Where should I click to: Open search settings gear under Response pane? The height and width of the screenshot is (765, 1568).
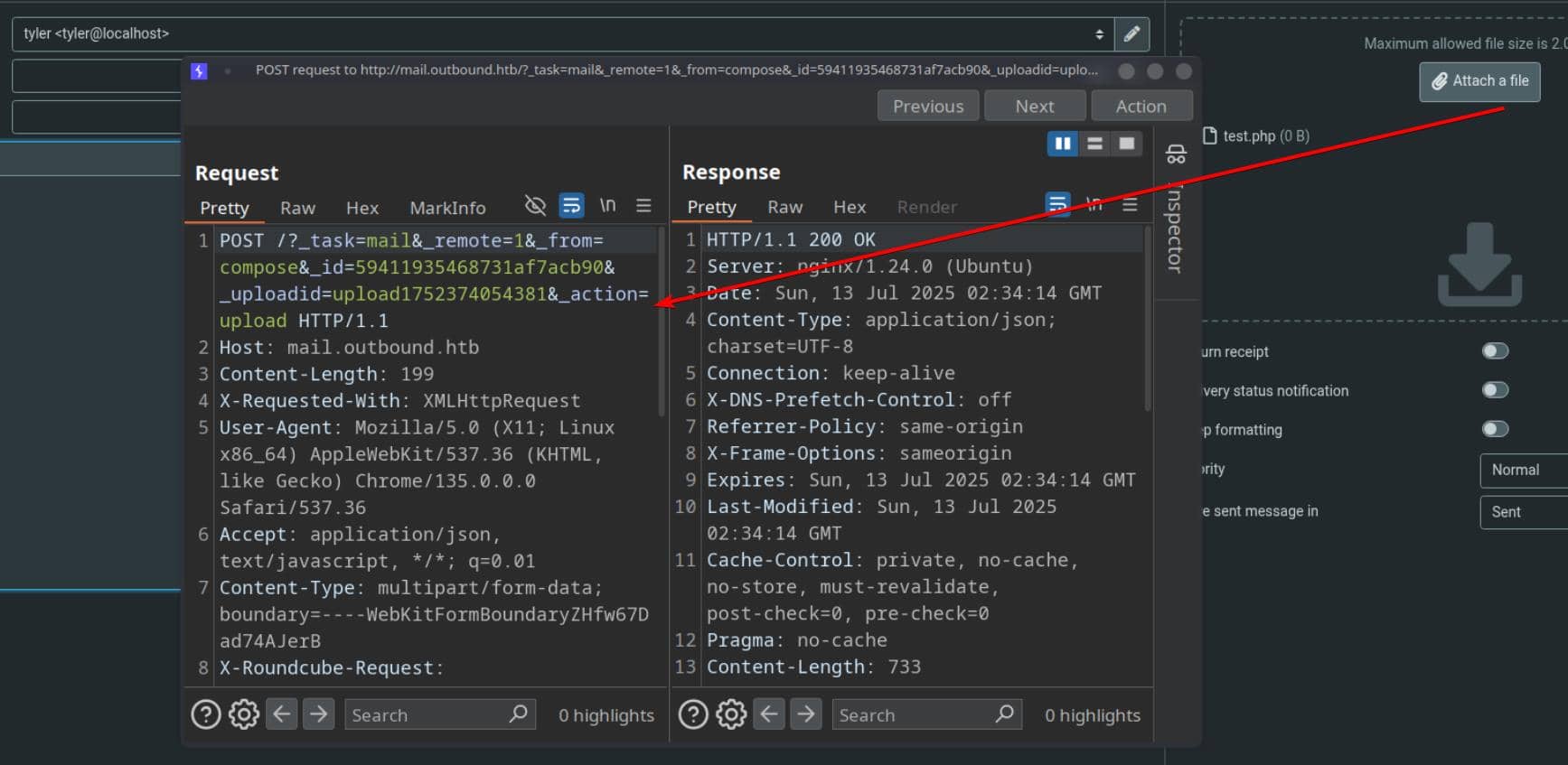coord(731,714)
